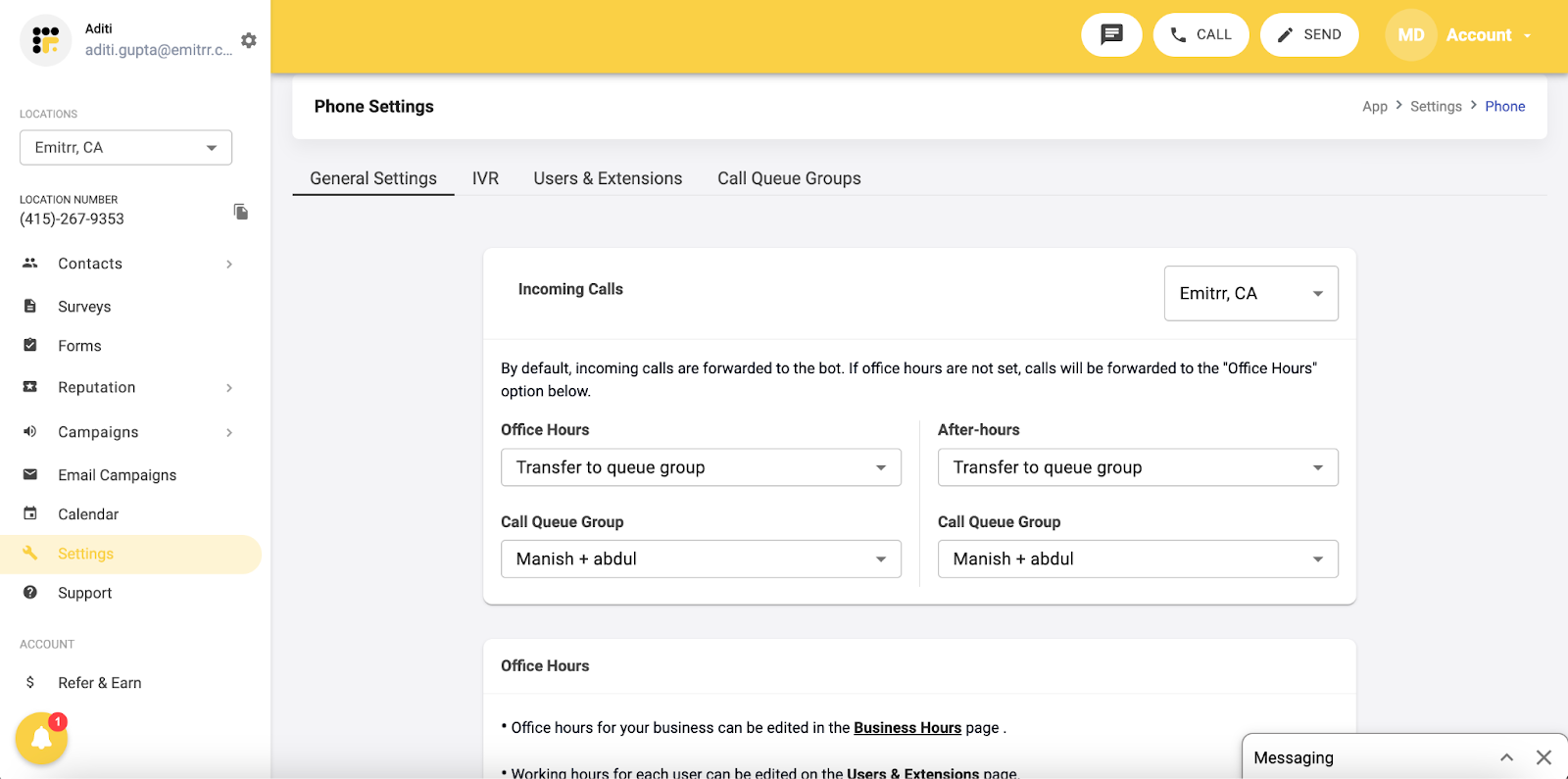Viewport: 1568px width, 779px height.
Task: Click the Refer & Earn dollar icon
Action: (x=30, y=682)
